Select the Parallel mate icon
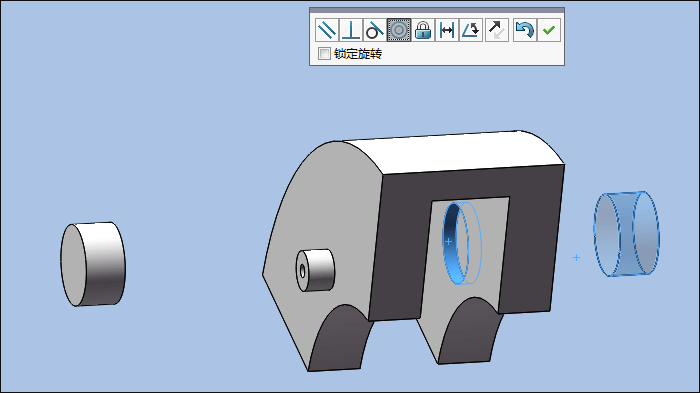700x393 pixels. click(x=326, y=30)
